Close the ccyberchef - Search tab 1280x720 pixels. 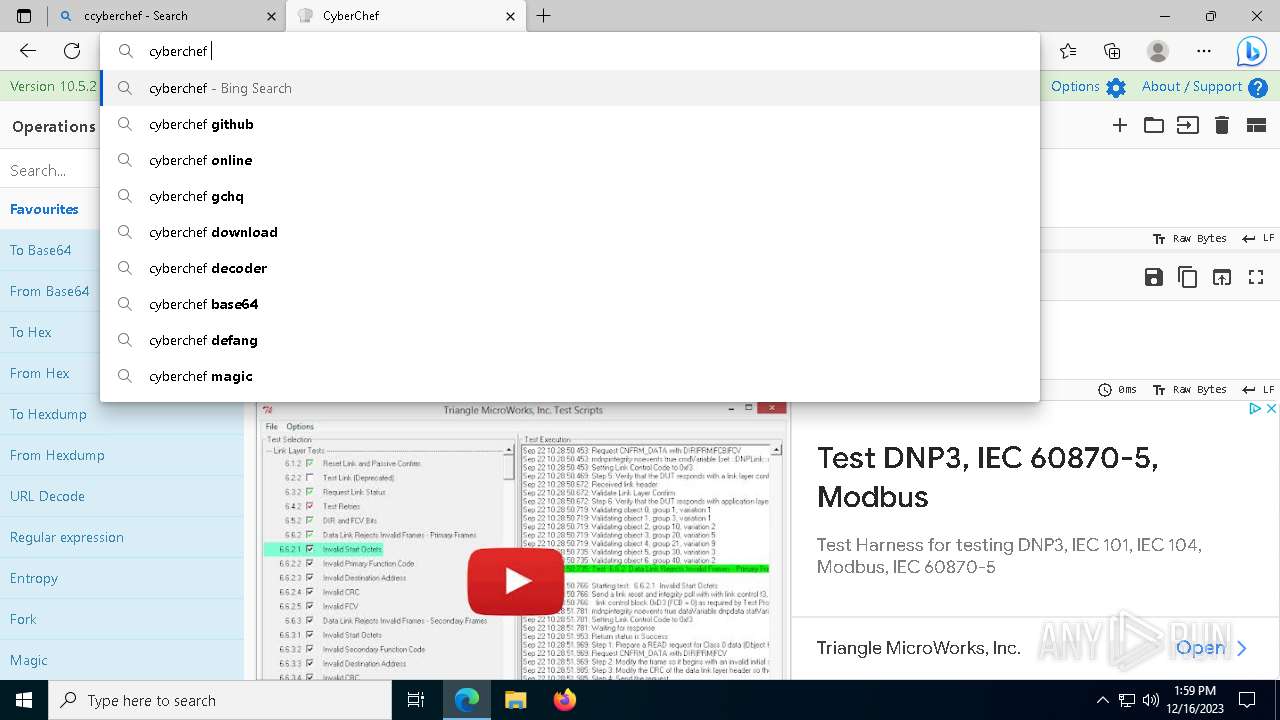pos(272,16)
